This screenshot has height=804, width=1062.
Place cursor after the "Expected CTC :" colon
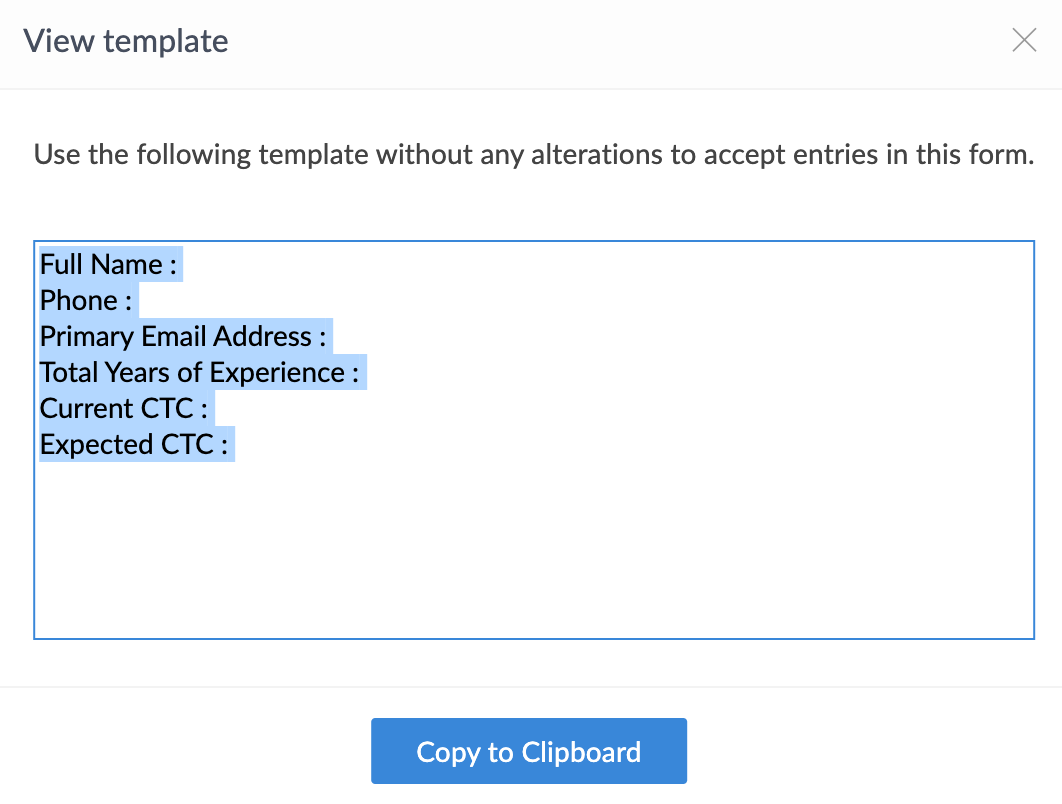231,445
